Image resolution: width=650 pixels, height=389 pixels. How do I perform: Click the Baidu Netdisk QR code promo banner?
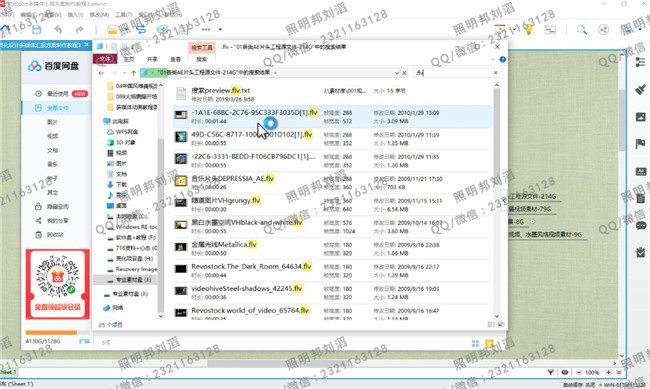[58, 284]
